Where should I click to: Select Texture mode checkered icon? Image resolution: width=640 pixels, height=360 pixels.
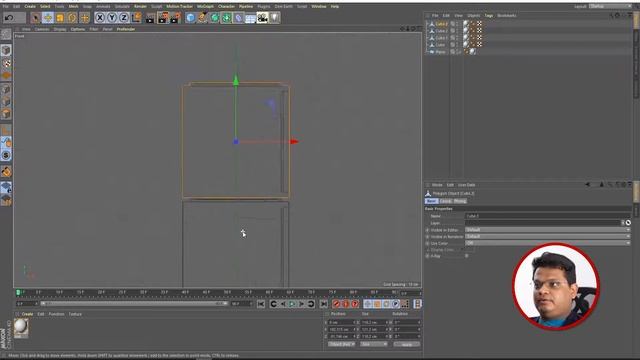(x=6, y=63)
